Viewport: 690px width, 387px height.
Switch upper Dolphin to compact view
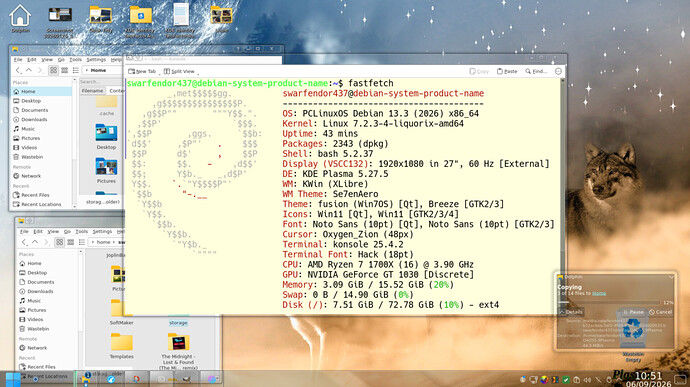coord(65,70)
